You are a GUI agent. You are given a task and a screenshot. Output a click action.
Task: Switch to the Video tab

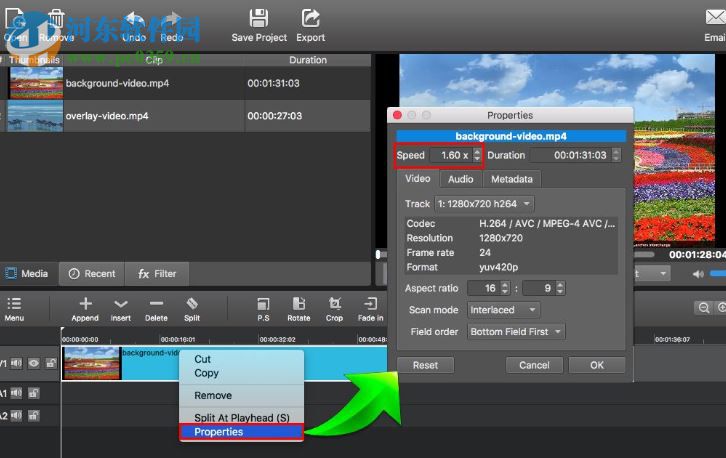(x=417, y=179)
